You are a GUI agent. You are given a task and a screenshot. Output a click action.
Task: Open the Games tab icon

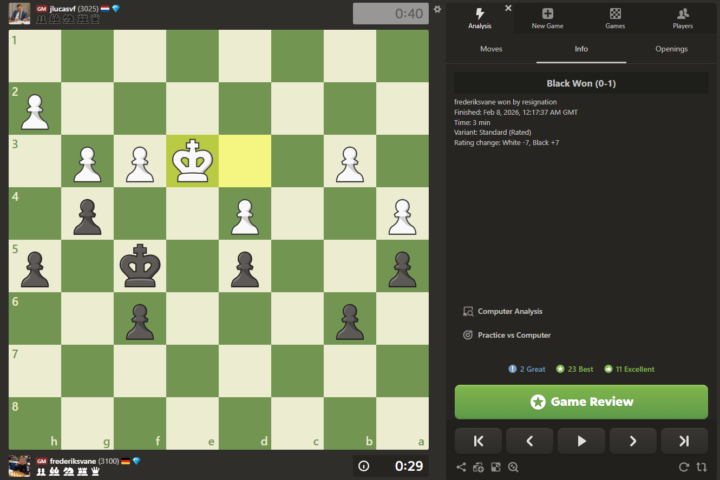pyautogui.click(x=615, y=18)
